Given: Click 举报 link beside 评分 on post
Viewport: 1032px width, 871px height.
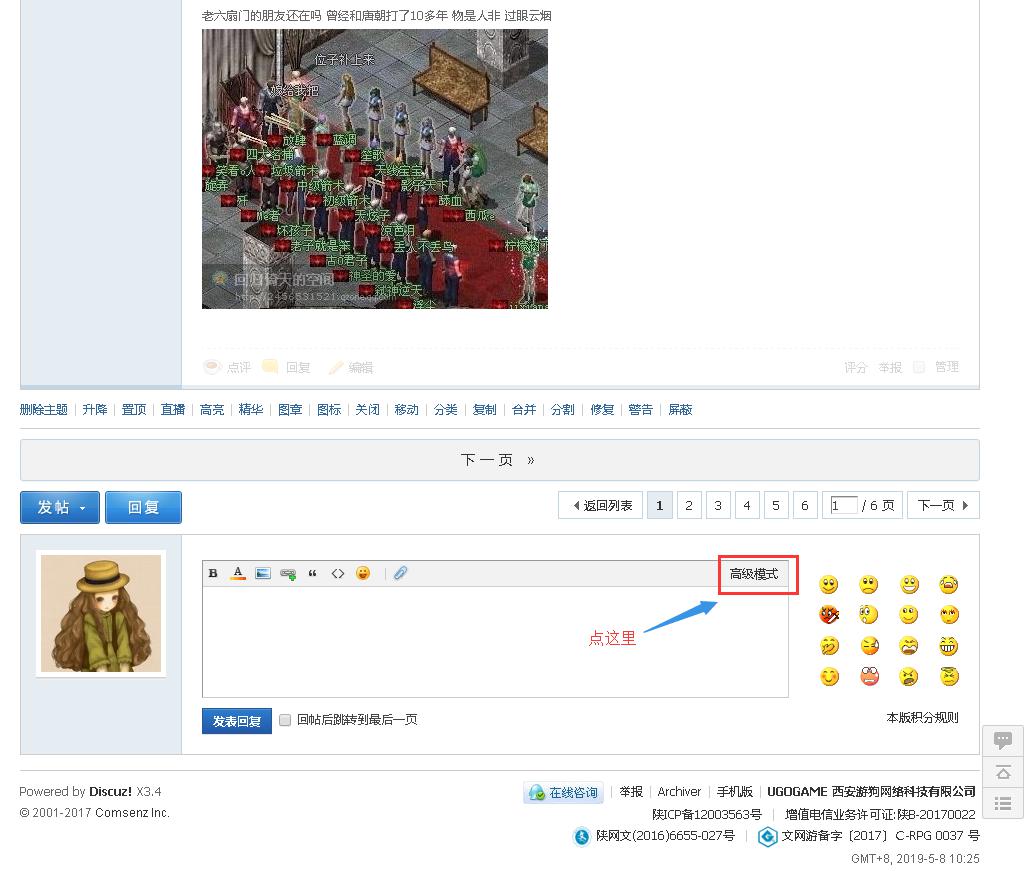Looking at the screenshot, I should point(890,367).
